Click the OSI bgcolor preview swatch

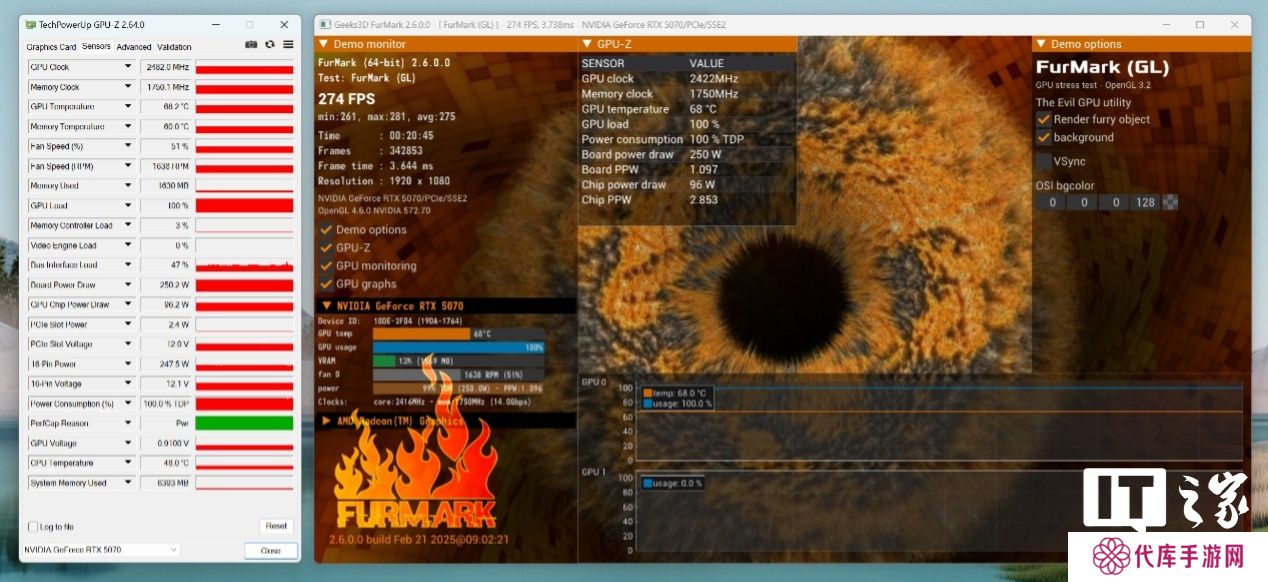[x=1170, y=202]
